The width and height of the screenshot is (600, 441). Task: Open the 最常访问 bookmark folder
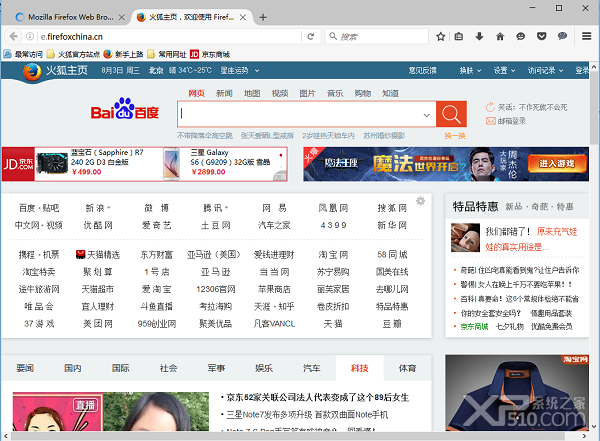pyautogui.click(x=23, y=54)
